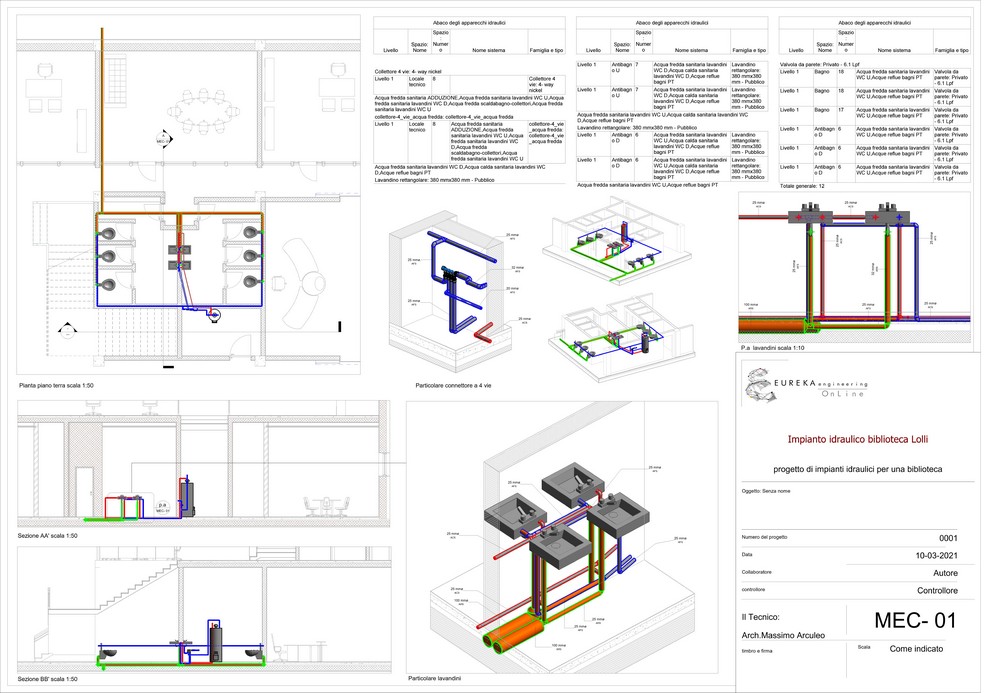The width and height of the screenshot is (1000, 693).
Task: Click the 'p.a MEC-01' callout bubble in Section AA'
Action: (x=163, y=507)
